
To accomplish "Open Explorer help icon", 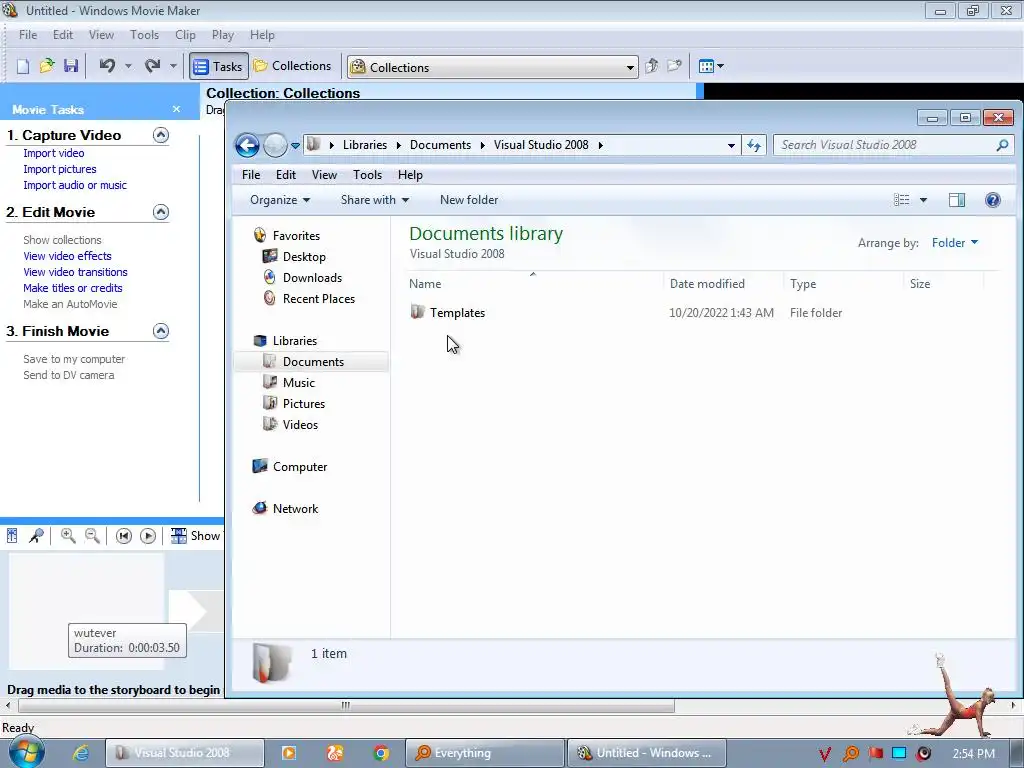I will [x=993, y=200].
